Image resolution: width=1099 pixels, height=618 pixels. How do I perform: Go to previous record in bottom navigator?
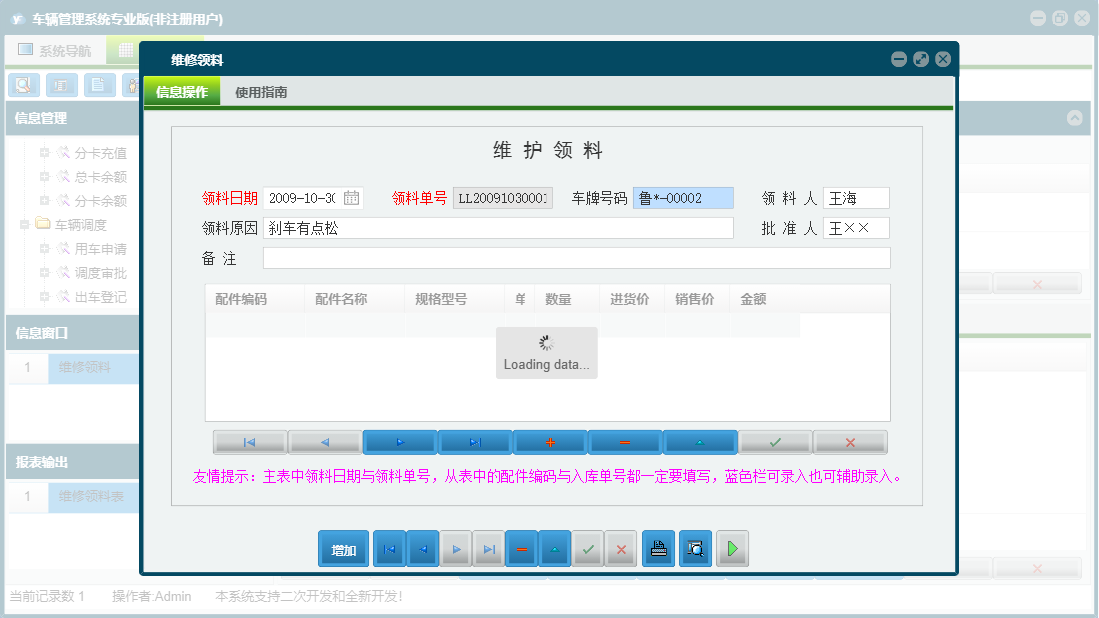pos(422,548)
